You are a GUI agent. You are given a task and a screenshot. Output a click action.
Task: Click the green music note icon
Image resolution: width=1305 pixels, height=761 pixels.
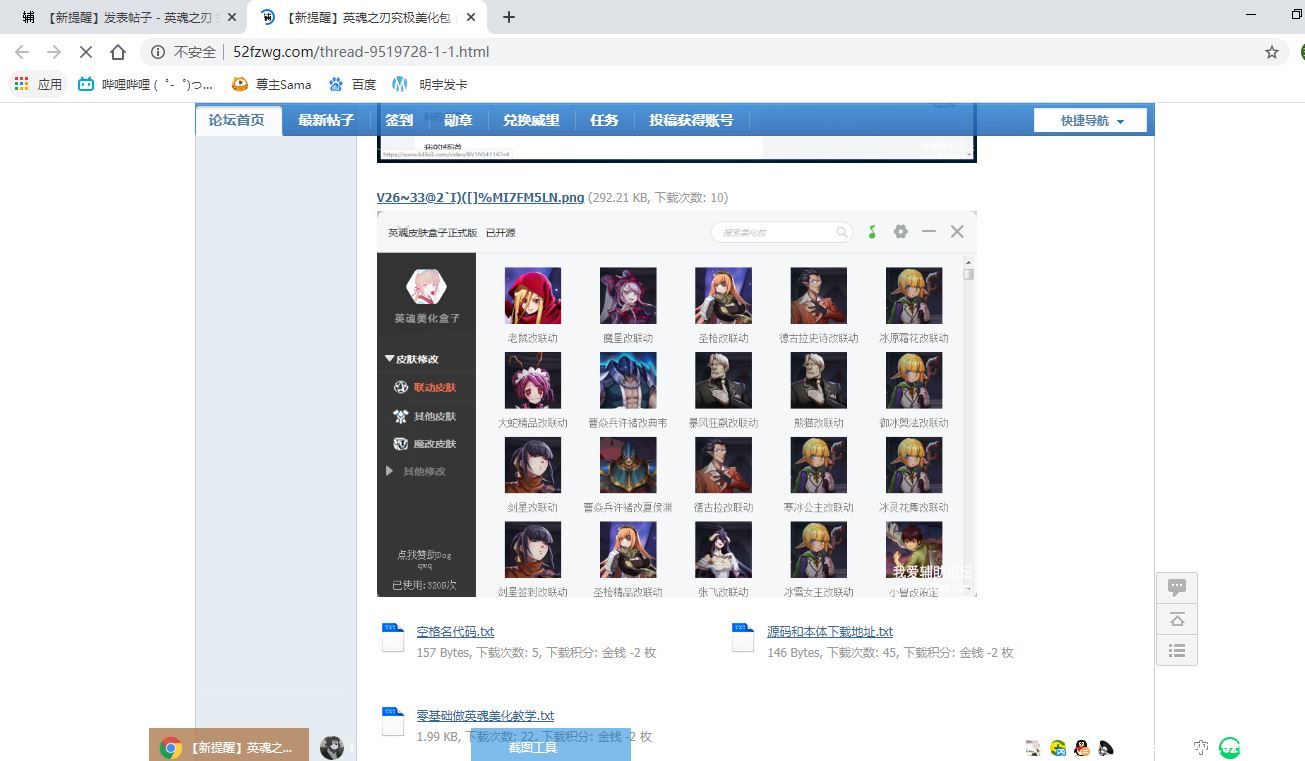(x=872, y=232)
